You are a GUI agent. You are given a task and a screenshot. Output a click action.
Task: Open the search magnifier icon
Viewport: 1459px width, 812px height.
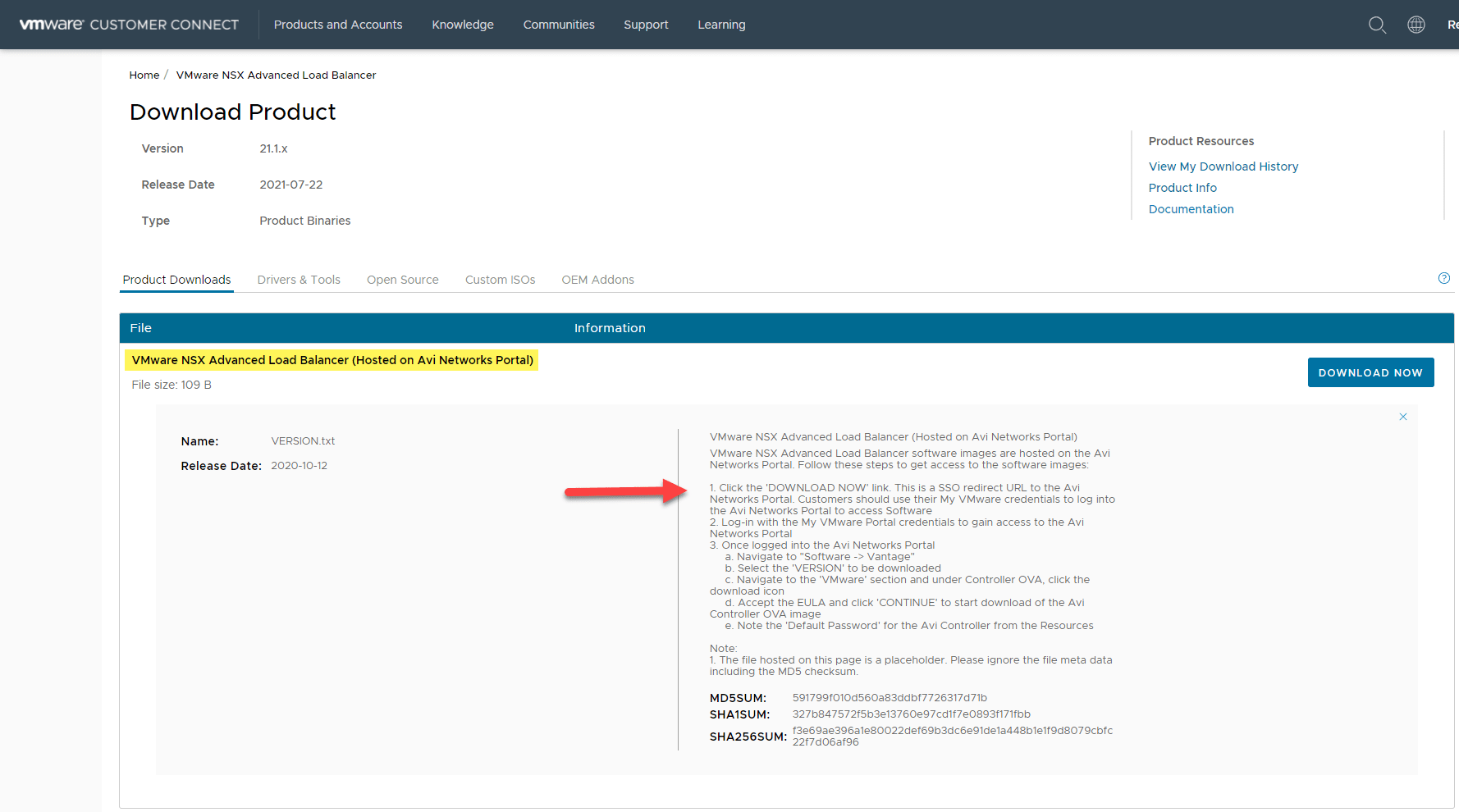tap(1377, 25)
